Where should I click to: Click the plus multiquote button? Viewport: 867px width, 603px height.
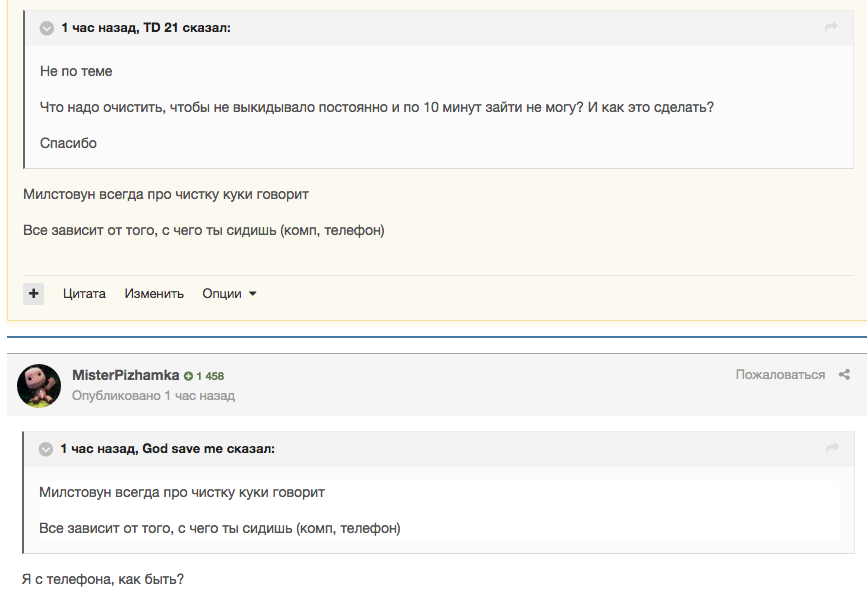click(x=33, y=293)
